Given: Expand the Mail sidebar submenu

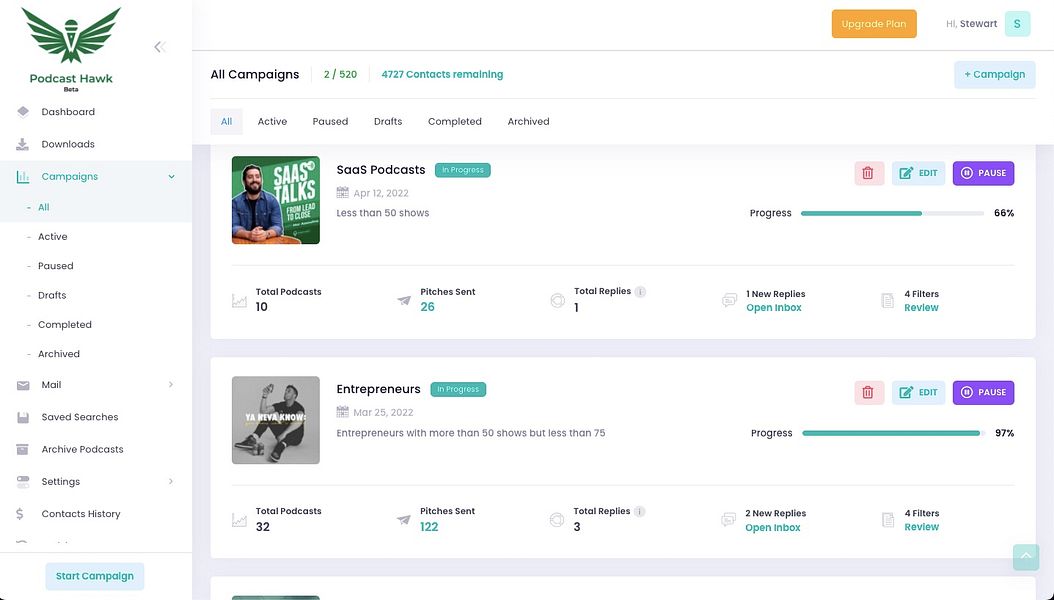Looking at the screenshot, I should (x=171, y=385).
